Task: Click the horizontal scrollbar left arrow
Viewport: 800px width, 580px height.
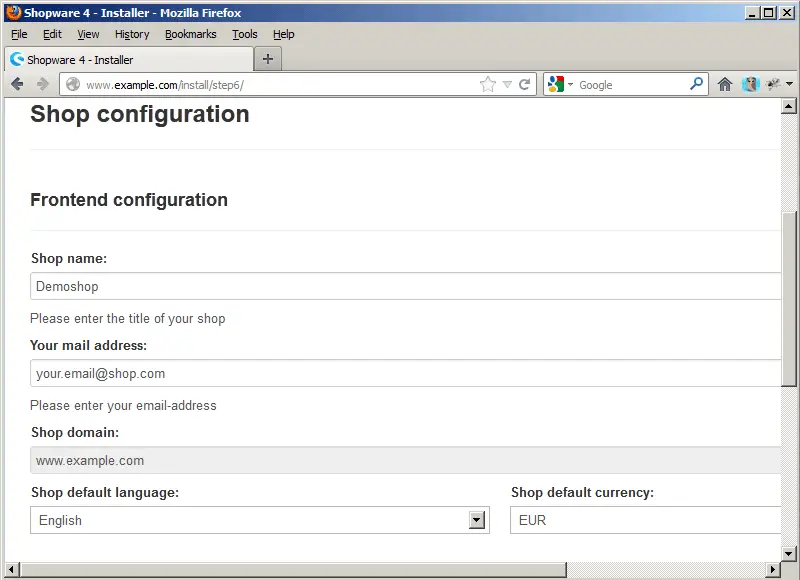Action: [12, 569]
